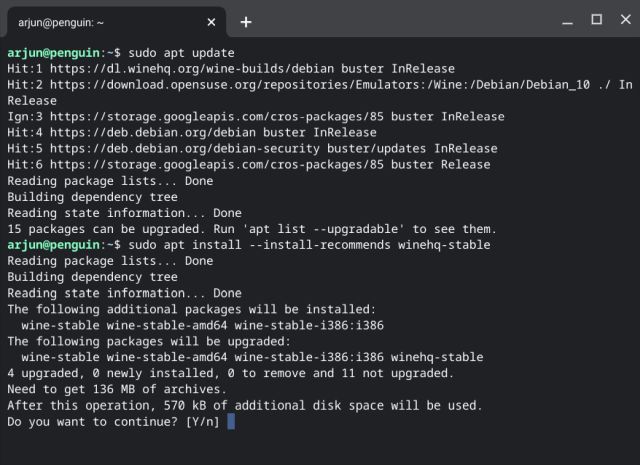The width and height of the screenshot is (640, 465).
Task: Minimize the terminal window
Action: coord(570,20)
